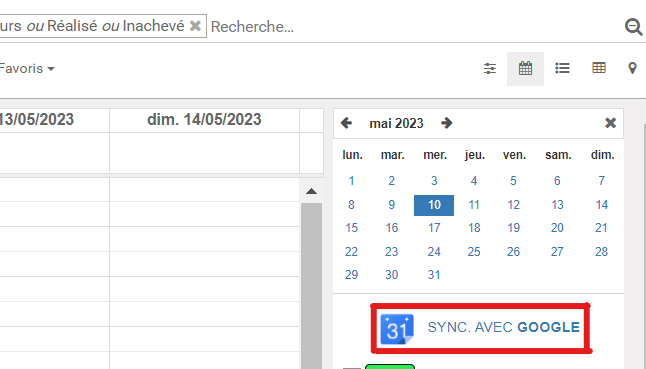The height and width of the screenshot is (369, 646).
Task: Select May 16 in mini calendar
Action: pos(391,228)
